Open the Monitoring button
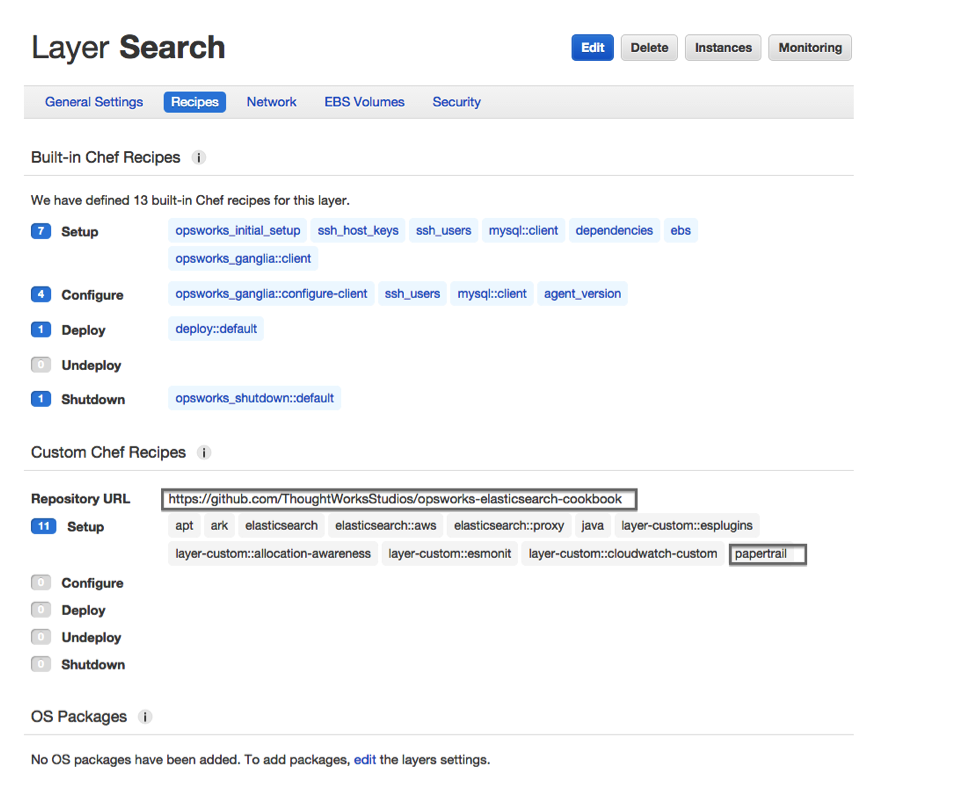 [810, 48]
